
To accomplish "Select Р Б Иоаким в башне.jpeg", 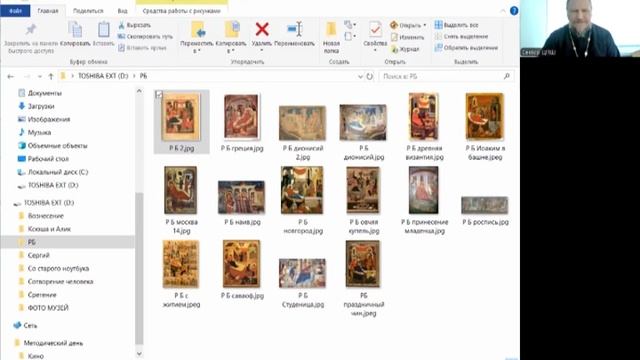I will (x=485, y=127).
